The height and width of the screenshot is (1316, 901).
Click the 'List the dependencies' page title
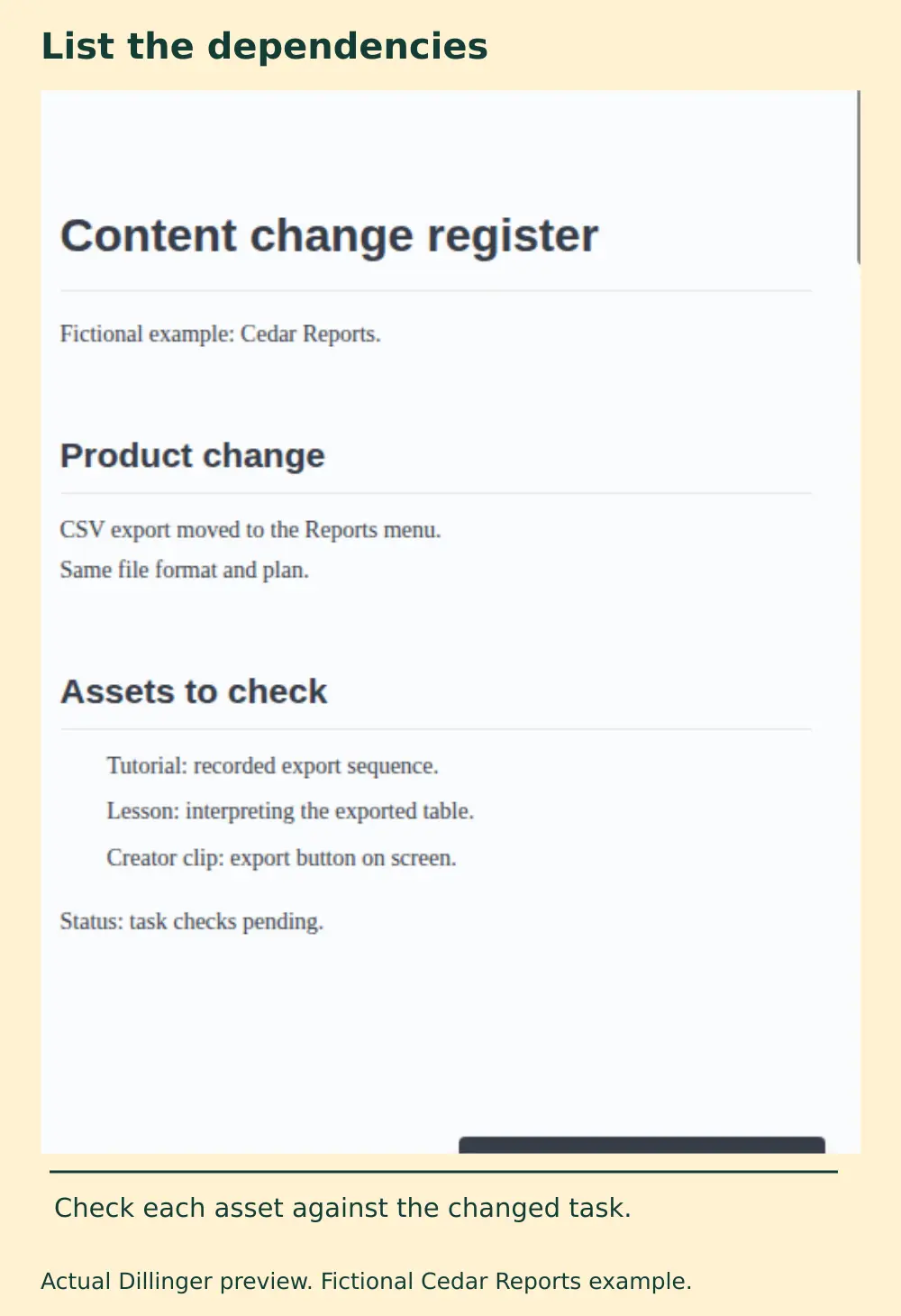(265, 46)
